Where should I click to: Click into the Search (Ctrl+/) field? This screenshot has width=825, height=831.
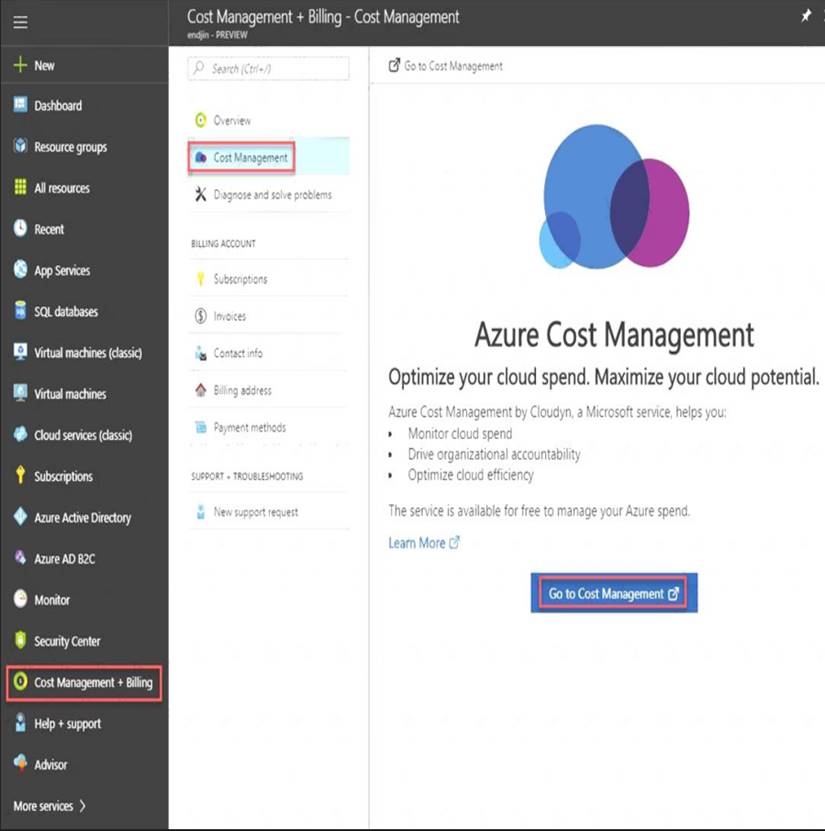pyautogui.click(x=268, y=68)
